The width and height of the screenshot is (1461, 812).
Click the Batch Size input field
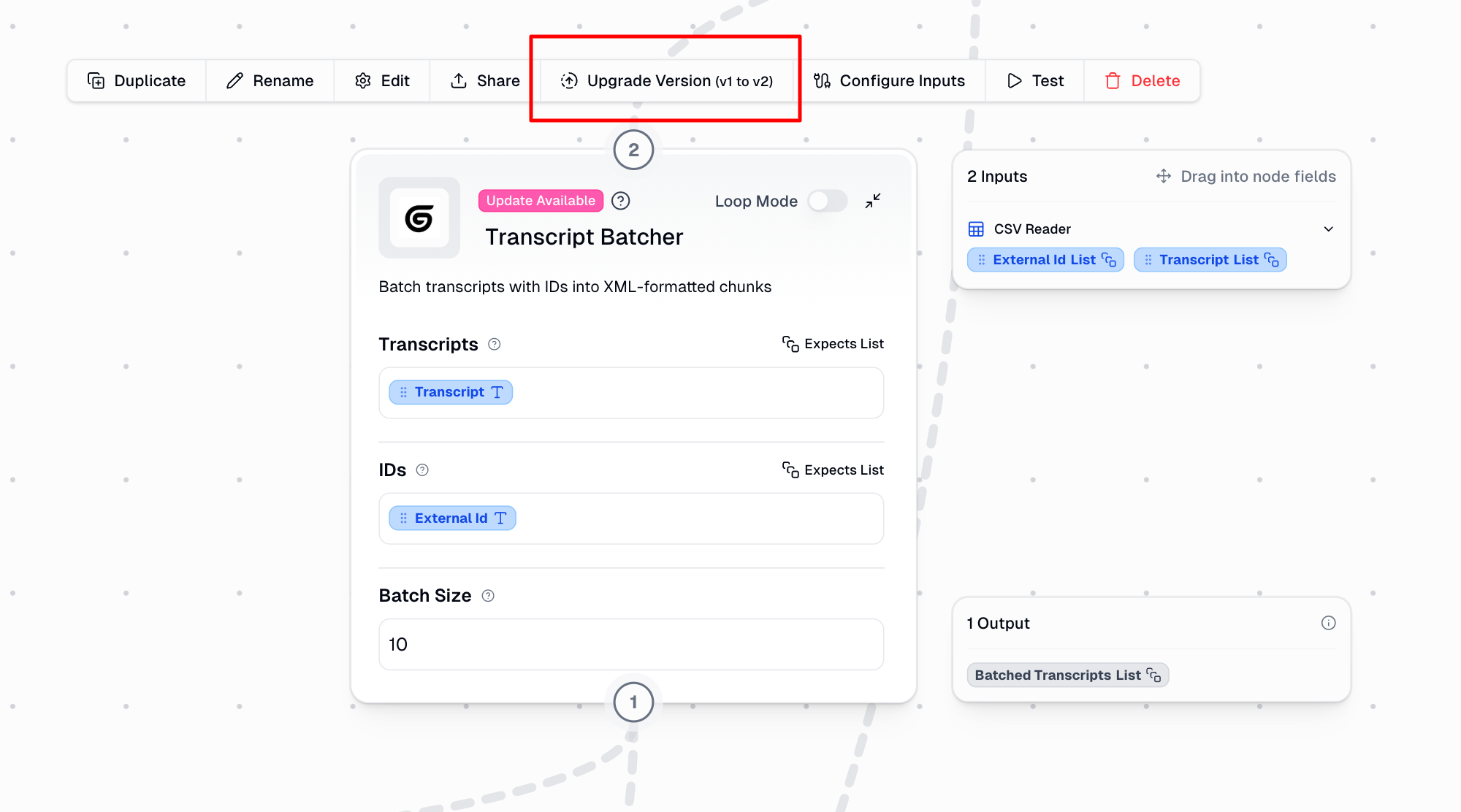click(x=631, y=644)
